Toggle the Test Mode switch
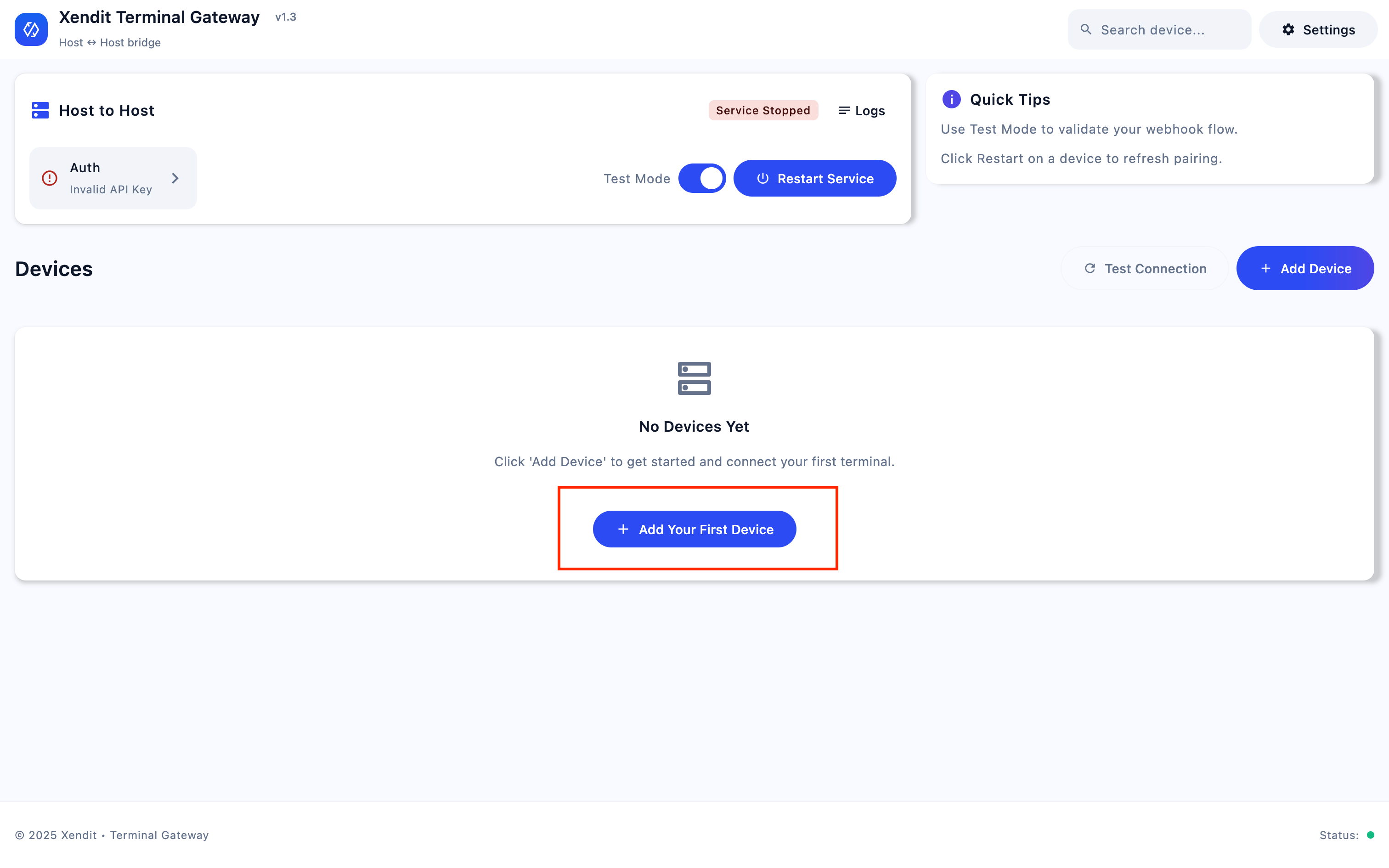The width and height of the screenshot is (1389, 868). point(701,179)
